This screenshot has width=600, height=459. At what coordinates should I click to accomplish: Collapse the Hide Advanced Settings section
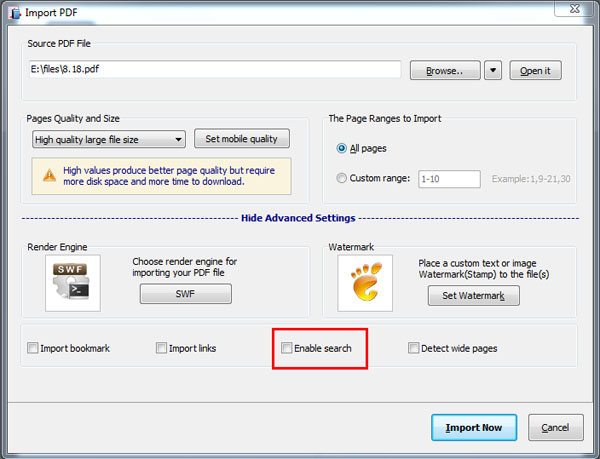click(x=298, y=218)
